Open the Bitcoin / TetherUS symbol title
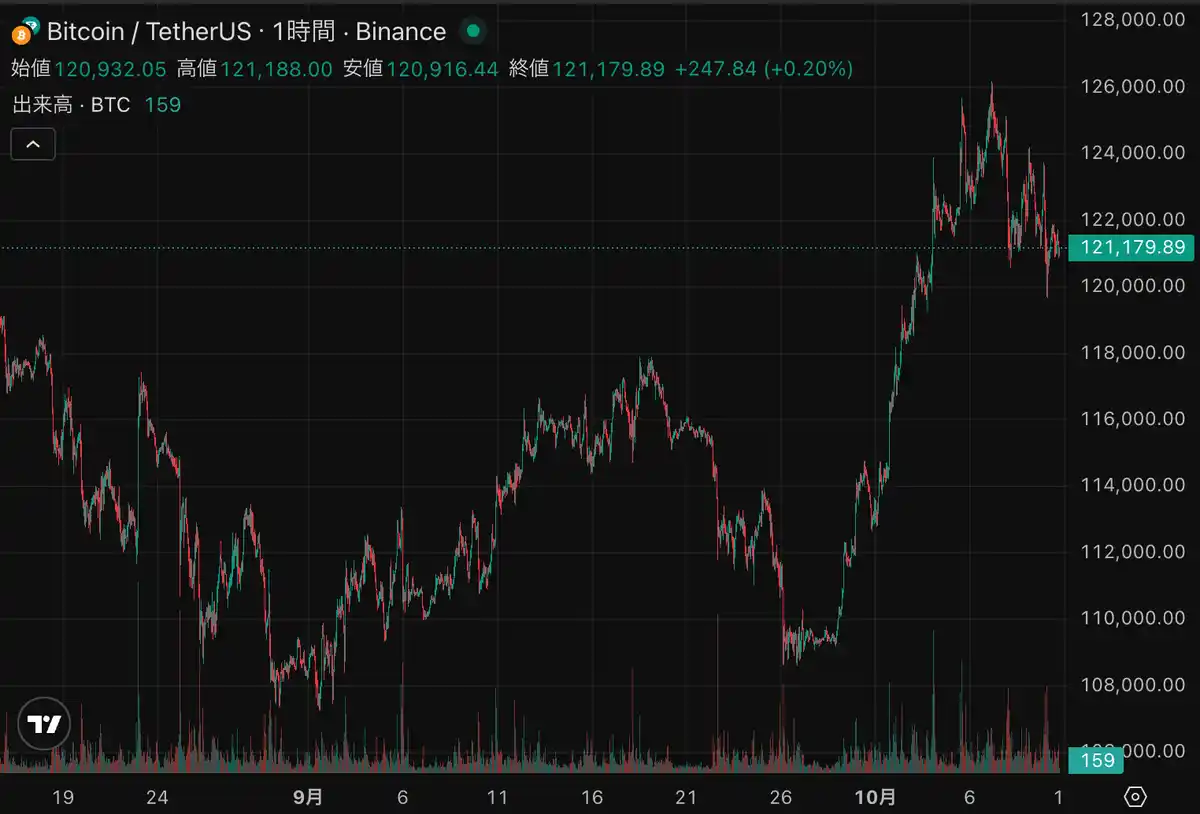This screenshot has height=814, width=1200. pos(149,31)
